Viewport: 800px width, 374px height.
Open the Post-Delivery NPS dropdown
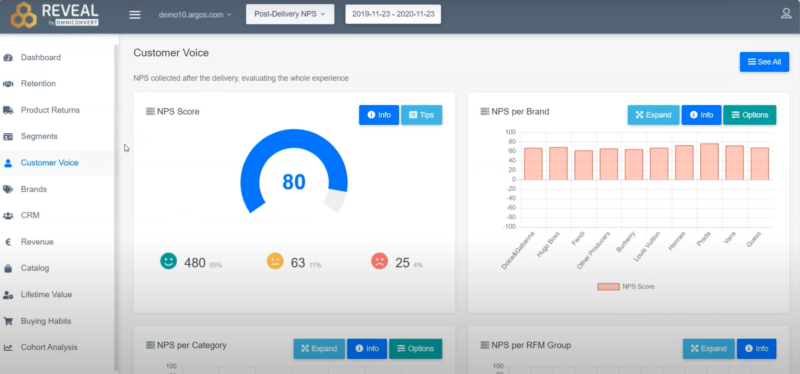(x=290, y=14)
